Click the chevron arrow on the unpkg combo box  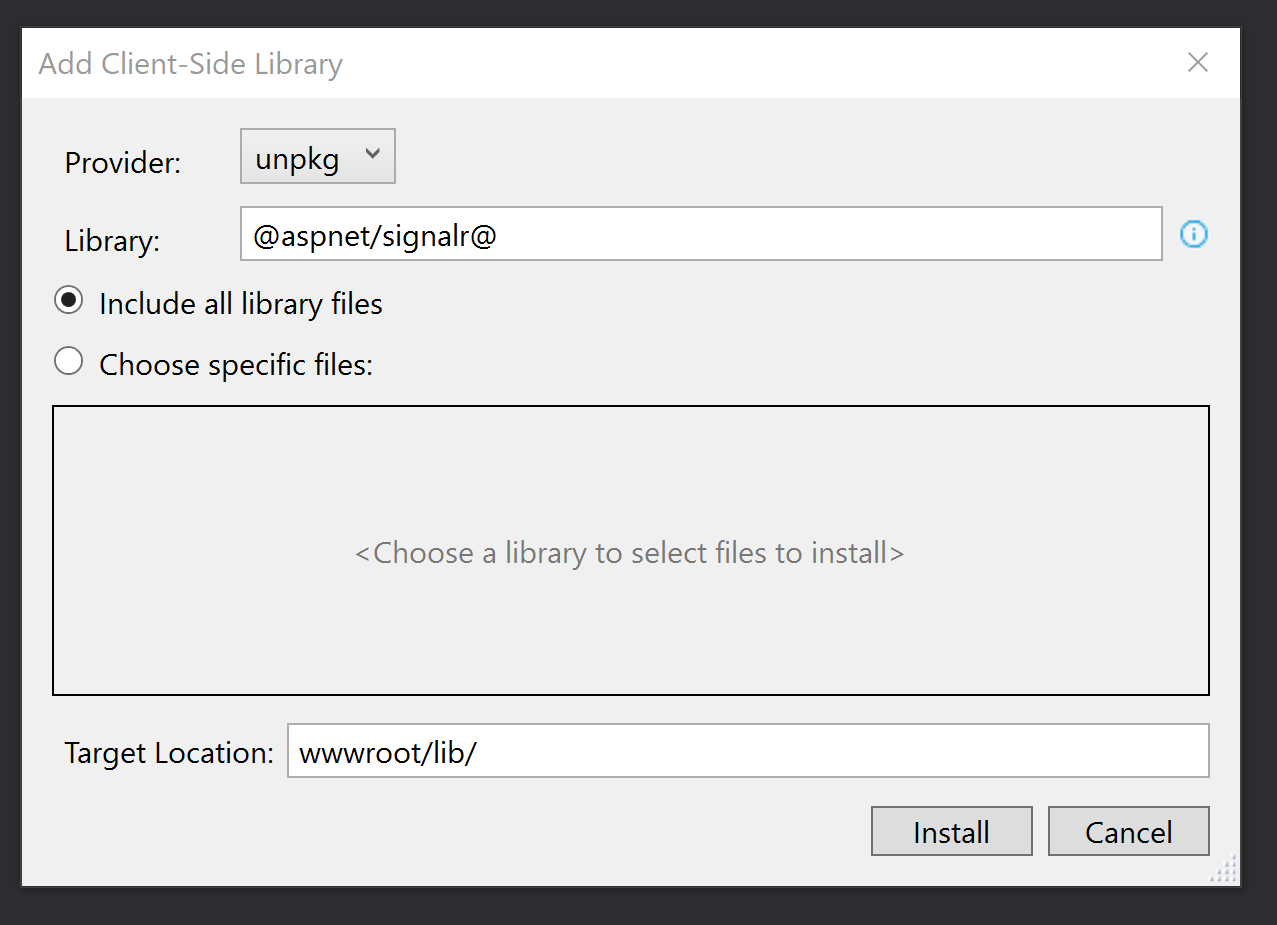pos(371,155)
